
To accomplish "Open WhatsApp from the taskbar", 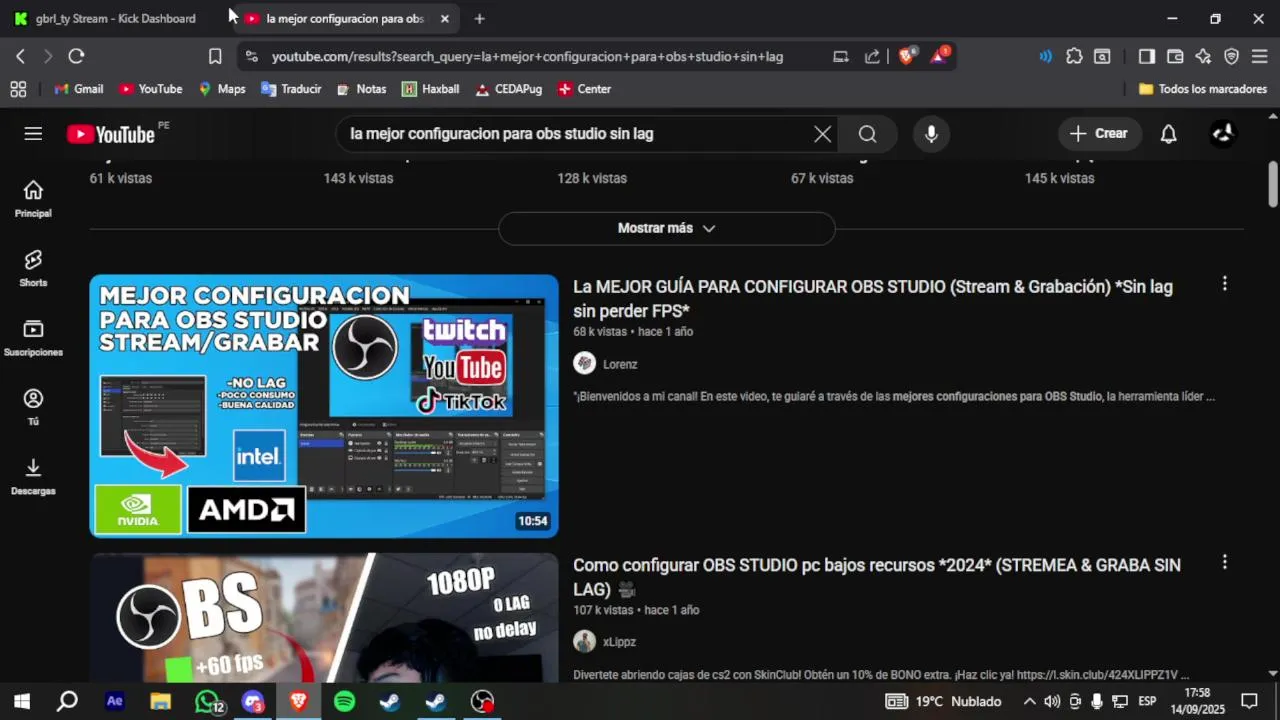I will [207, 701].
